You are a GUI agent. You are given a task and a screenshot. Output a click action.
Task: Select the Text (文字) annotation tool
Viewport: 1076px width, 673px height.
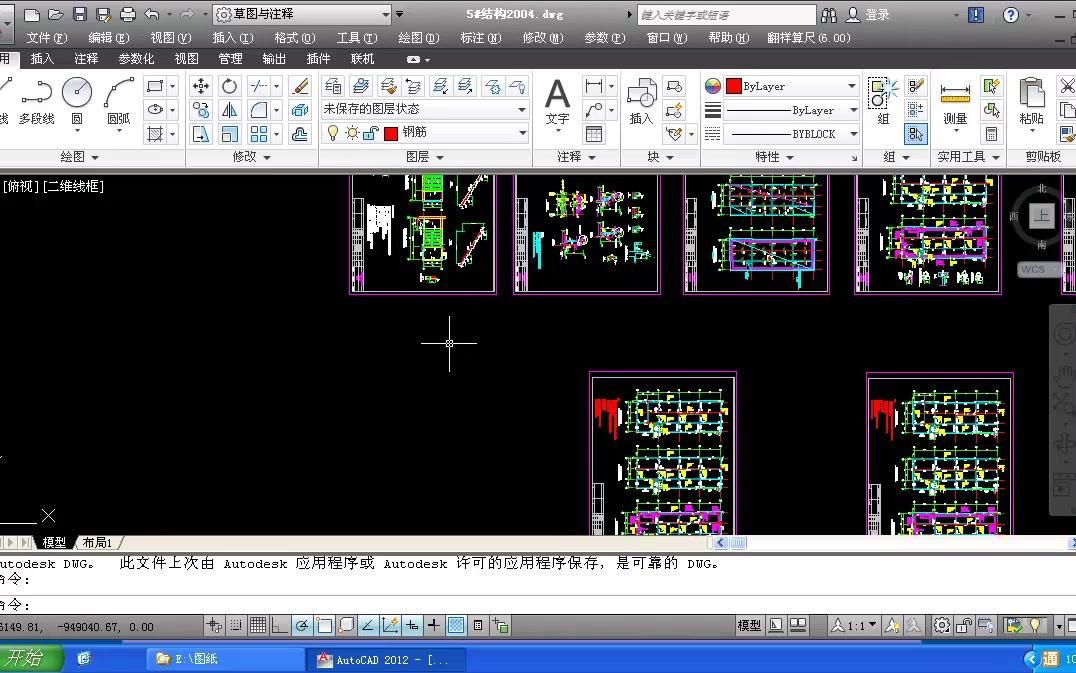[x=557, y=102]
